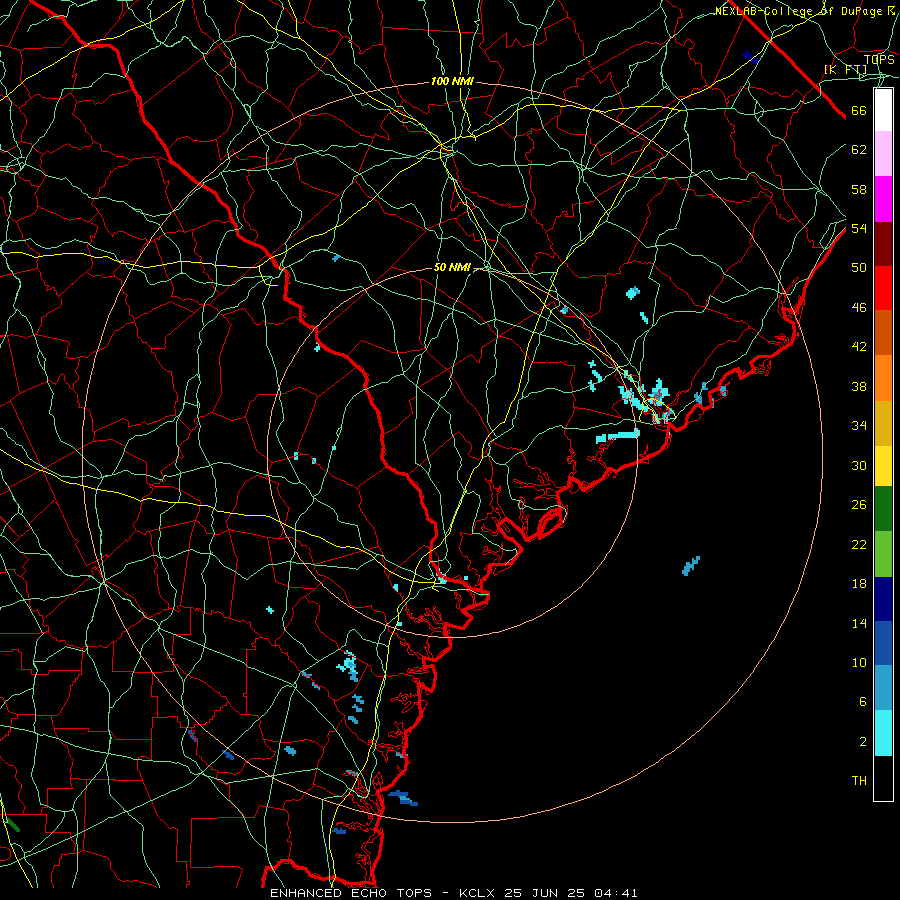Click the white color swatch in legend
Screen dimensions: 900x900
click(883, 110)
